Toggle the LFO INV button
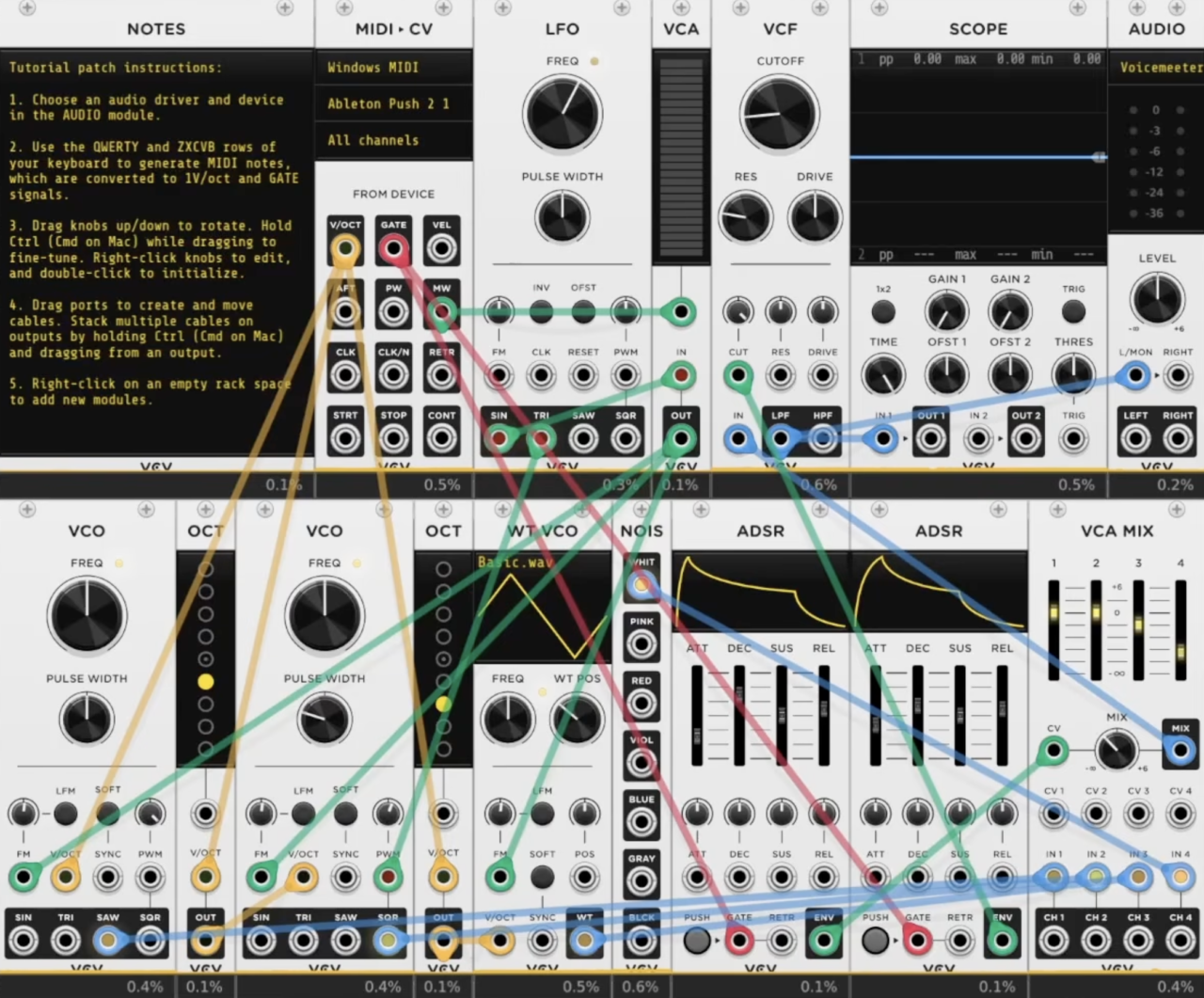 (x=541, y=311)
